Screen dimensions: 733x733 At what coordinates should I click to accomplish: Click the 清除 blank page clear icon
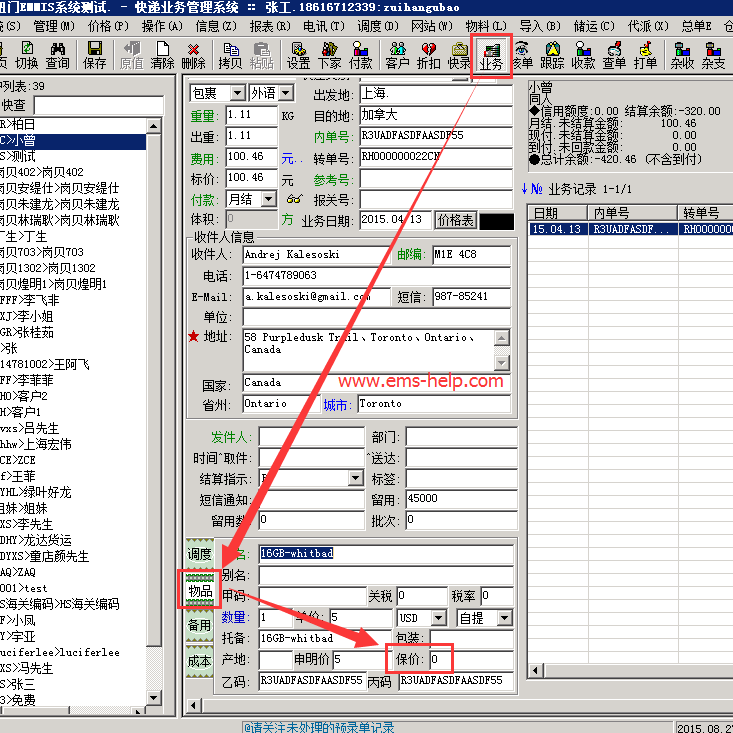click(162, 55)
